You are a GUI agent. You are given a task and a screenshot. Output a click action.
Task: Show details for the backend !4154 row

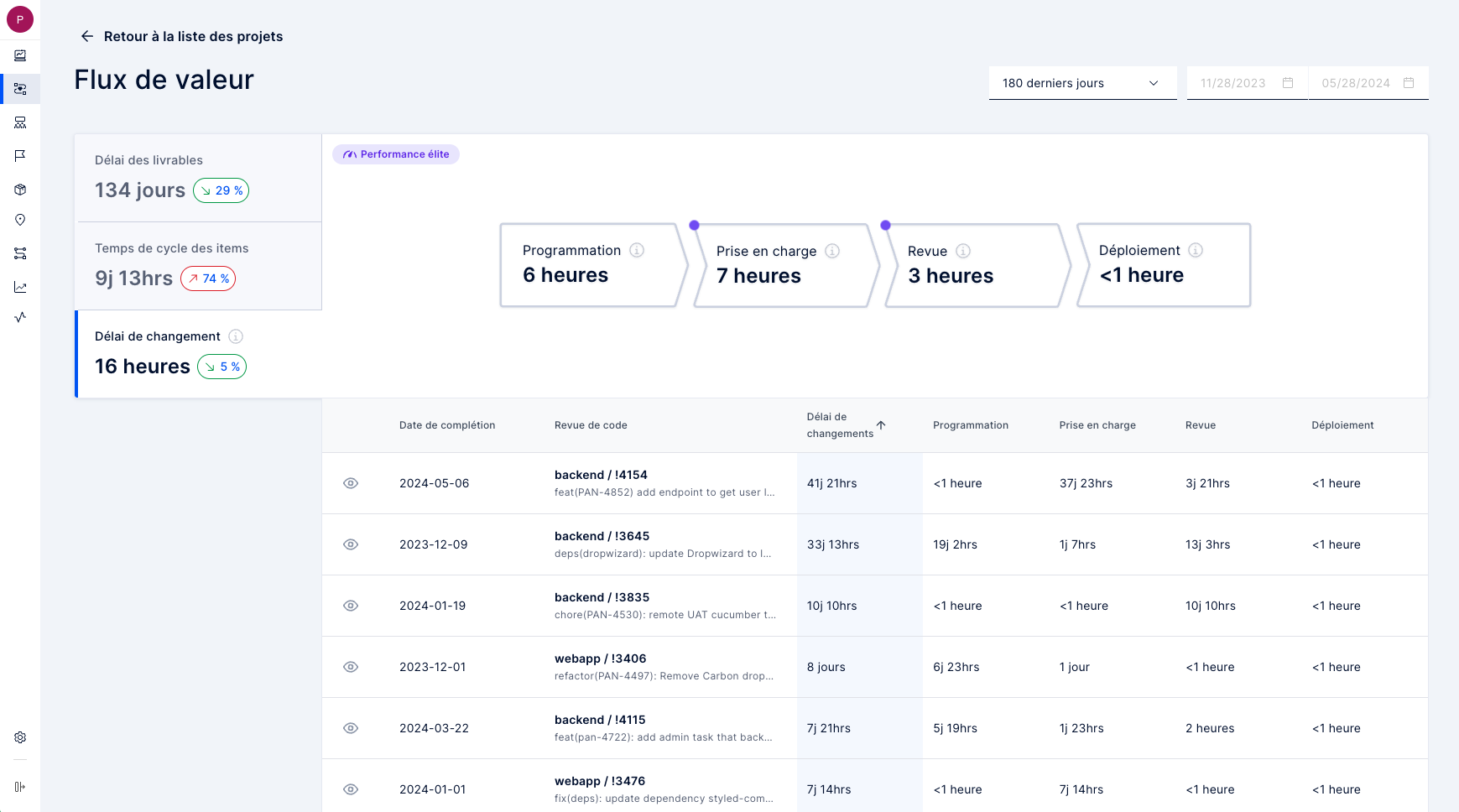pyautogui.click(x=351, y=483)
